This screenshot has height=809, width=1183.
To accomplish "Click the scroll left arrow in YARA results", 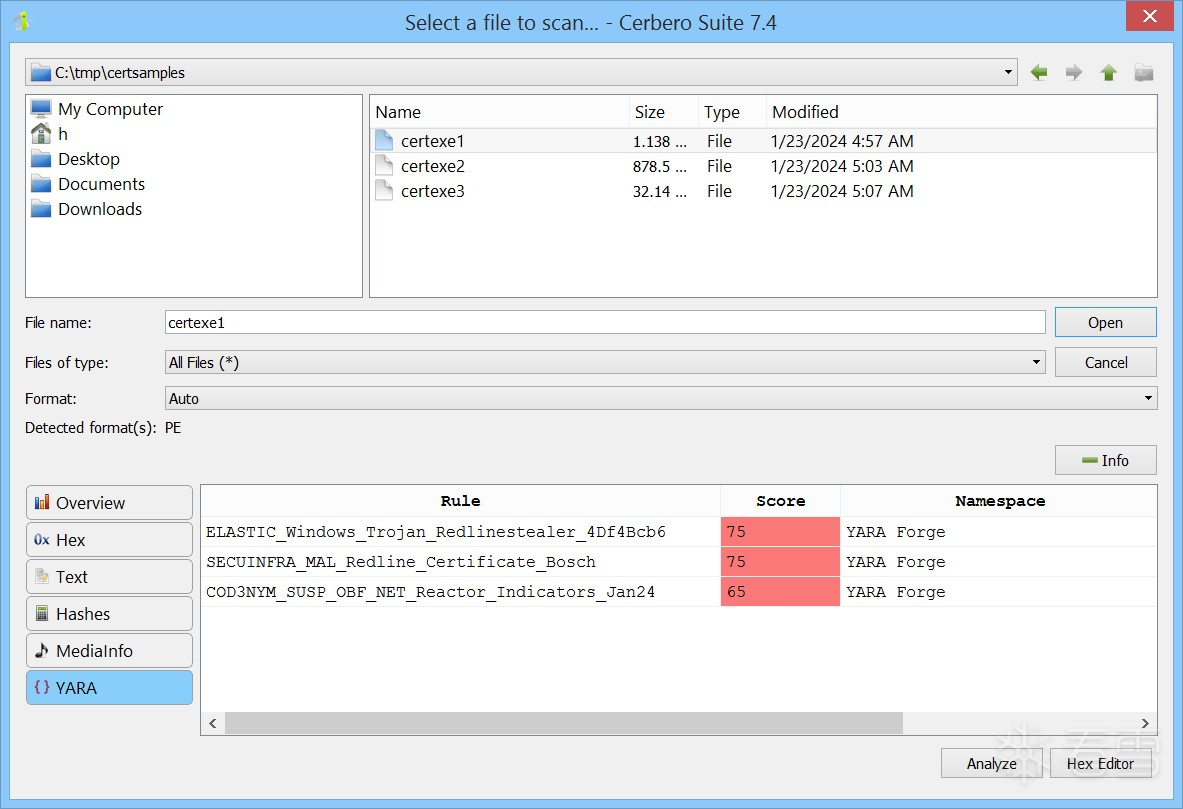I will (x=213, y=723).
